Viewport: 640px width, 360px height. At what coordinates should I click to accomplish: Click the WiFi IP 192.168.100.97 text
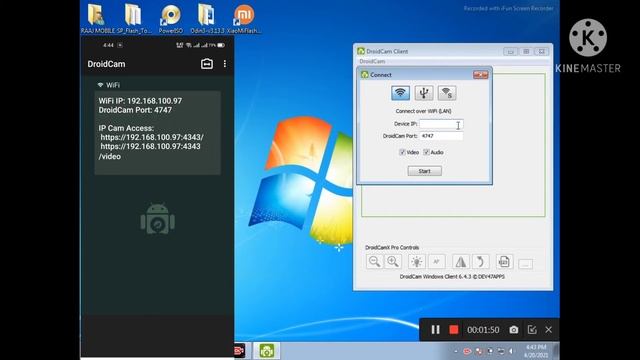point(140,101)
